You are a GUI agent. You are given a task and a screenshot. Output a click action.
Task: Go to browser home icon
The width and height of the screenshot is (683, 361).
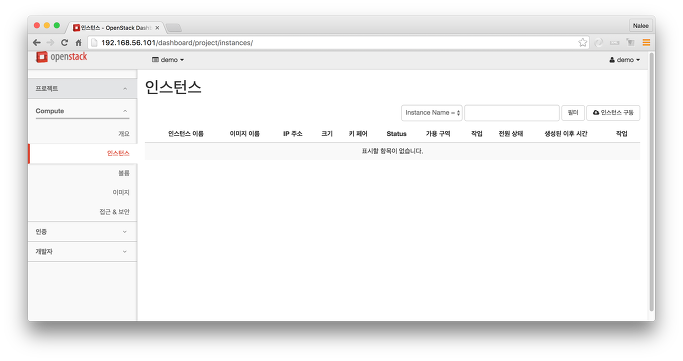pos(78,43)
